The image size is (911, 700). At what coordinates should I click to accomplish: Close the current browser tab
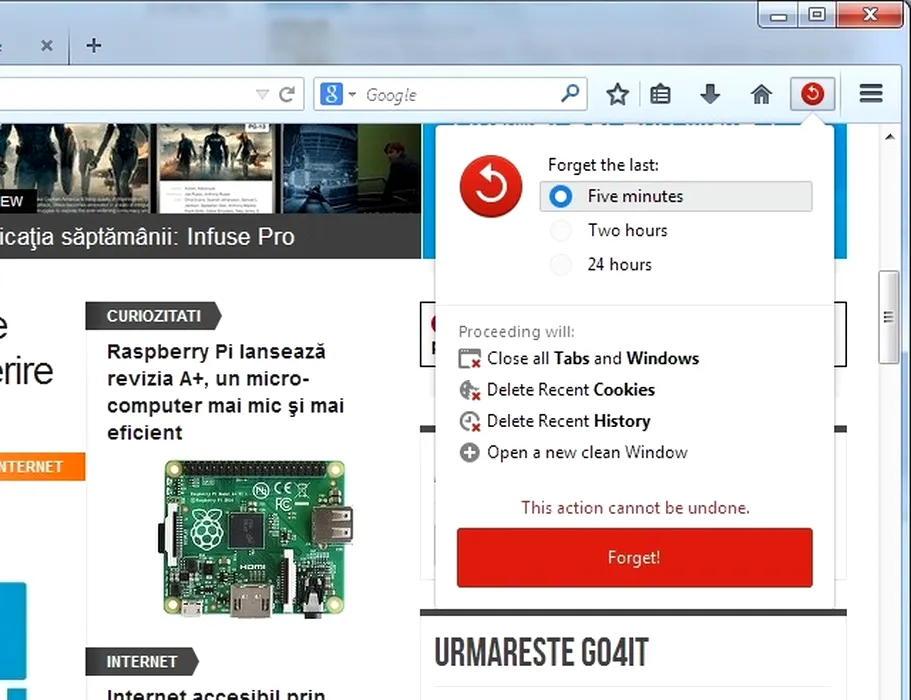[x=46, y=45]
